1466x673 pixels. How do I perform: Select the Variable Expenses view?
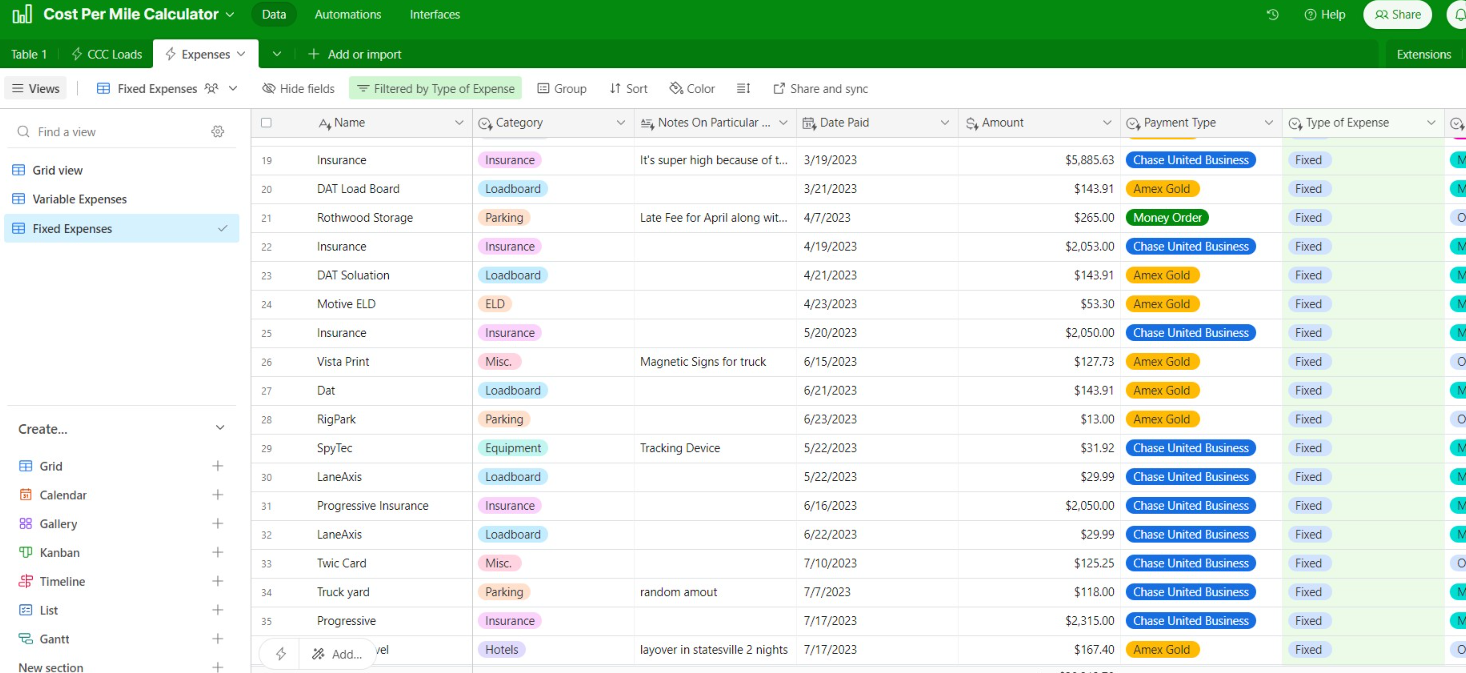click(122, 200)
